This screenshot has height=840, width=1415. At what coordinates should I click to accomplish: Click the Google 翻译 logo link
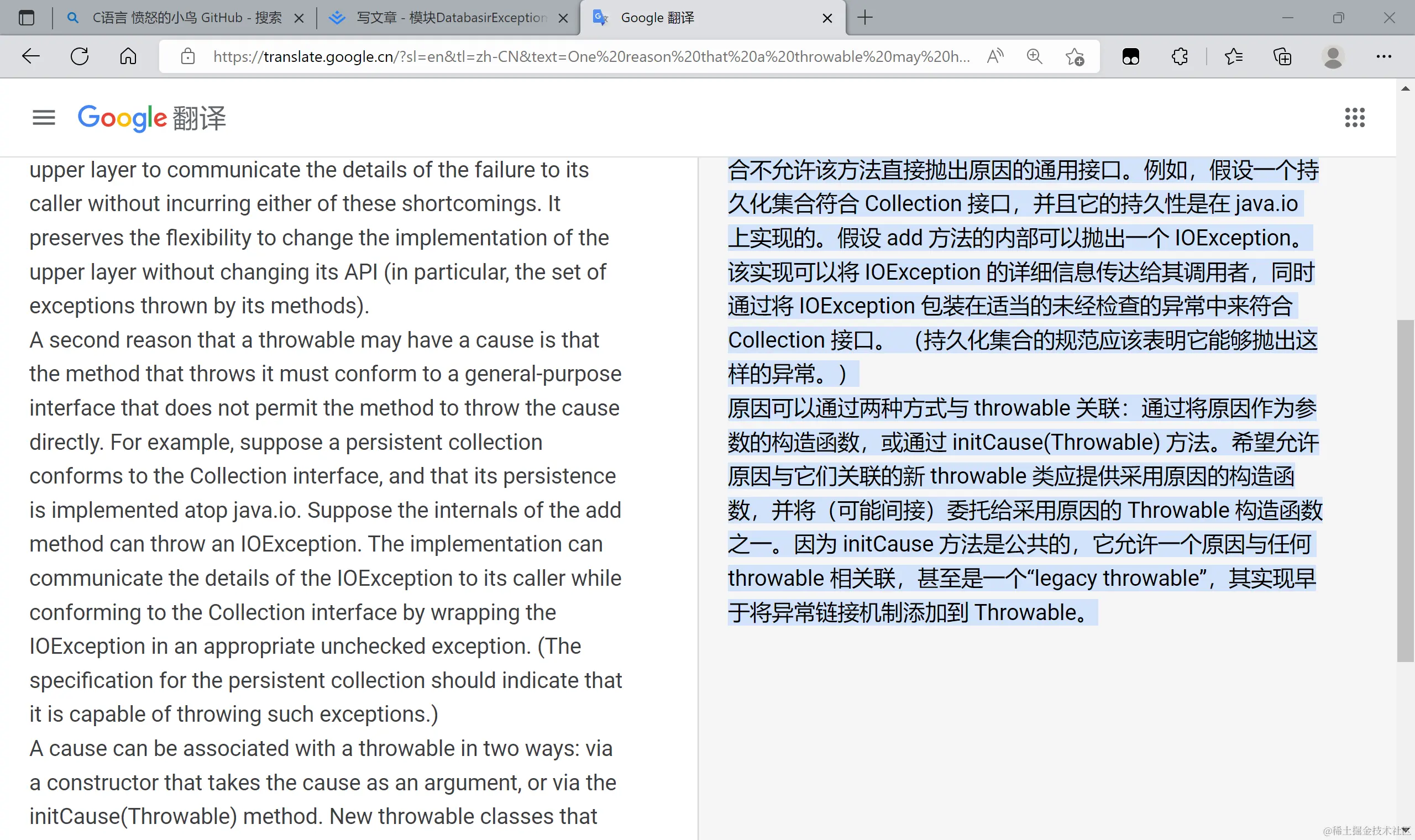point(151,118)
